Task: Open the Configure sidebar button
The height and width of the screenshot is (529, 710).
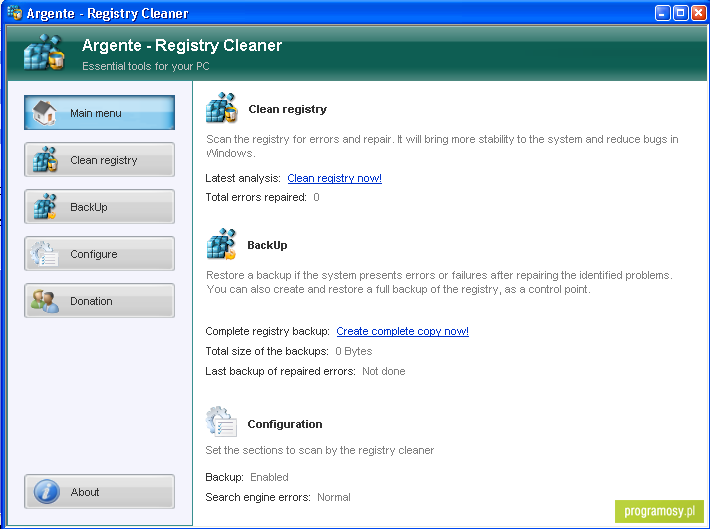Action: click(x=99, y=254)
